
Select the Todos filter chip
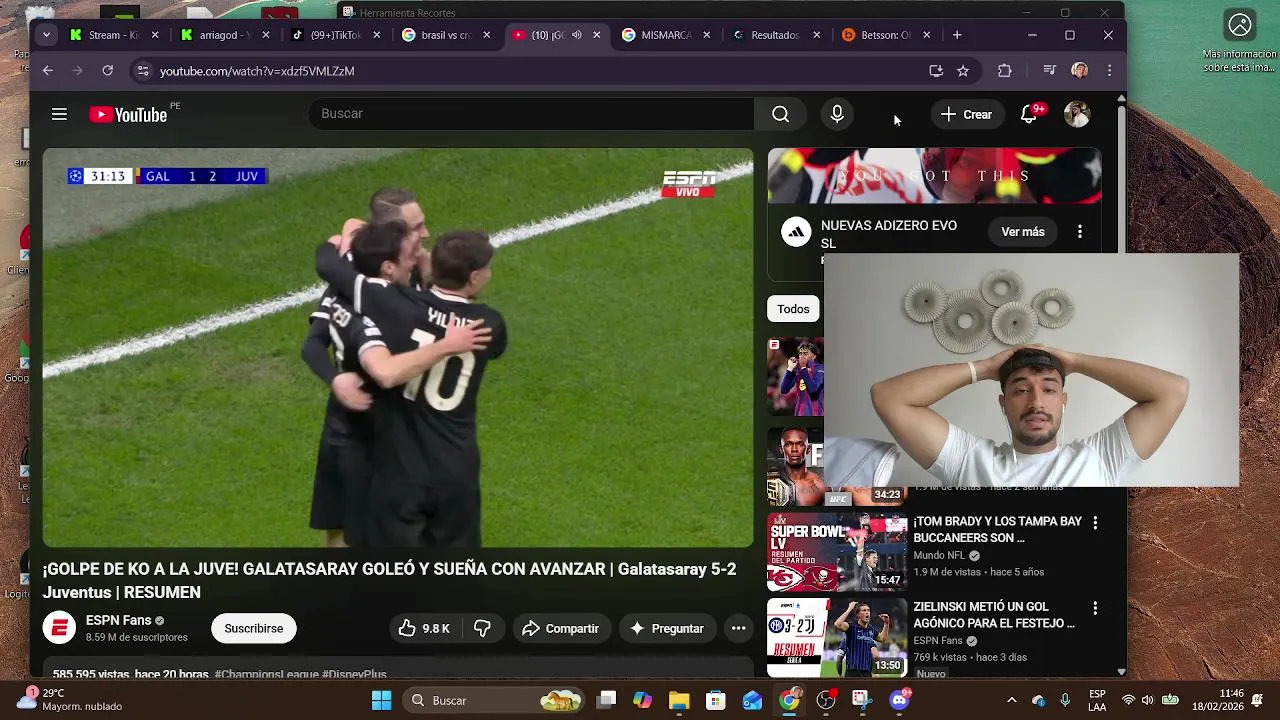coord(793,309)
